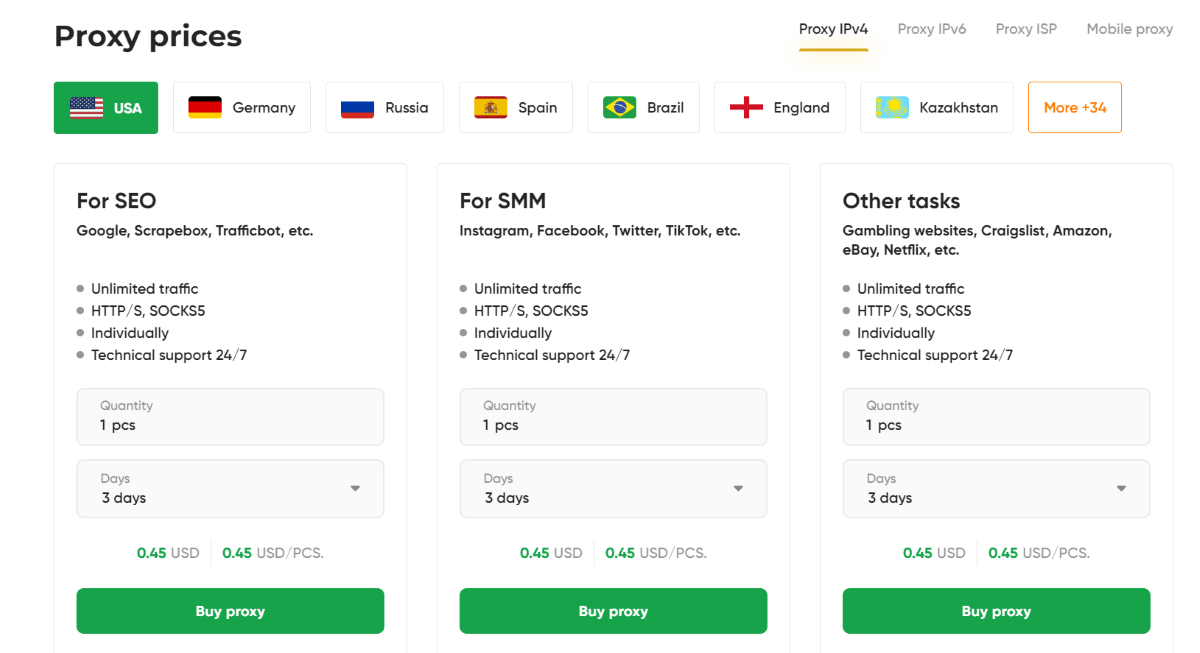Open the Proxy ISP tab
The width and height of the screenshot is (1200, 653).
pyautogui.click(x=1026, y=29)
